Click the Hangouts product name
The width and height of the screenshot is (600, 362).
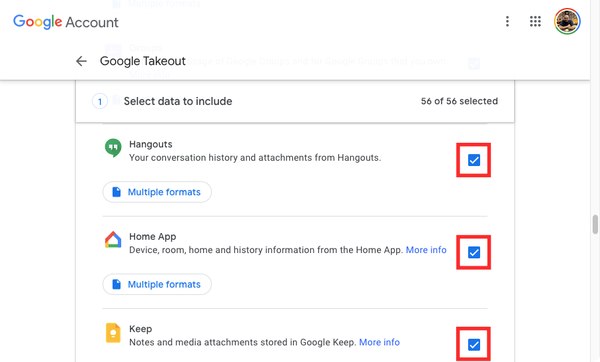click(151, 144)
